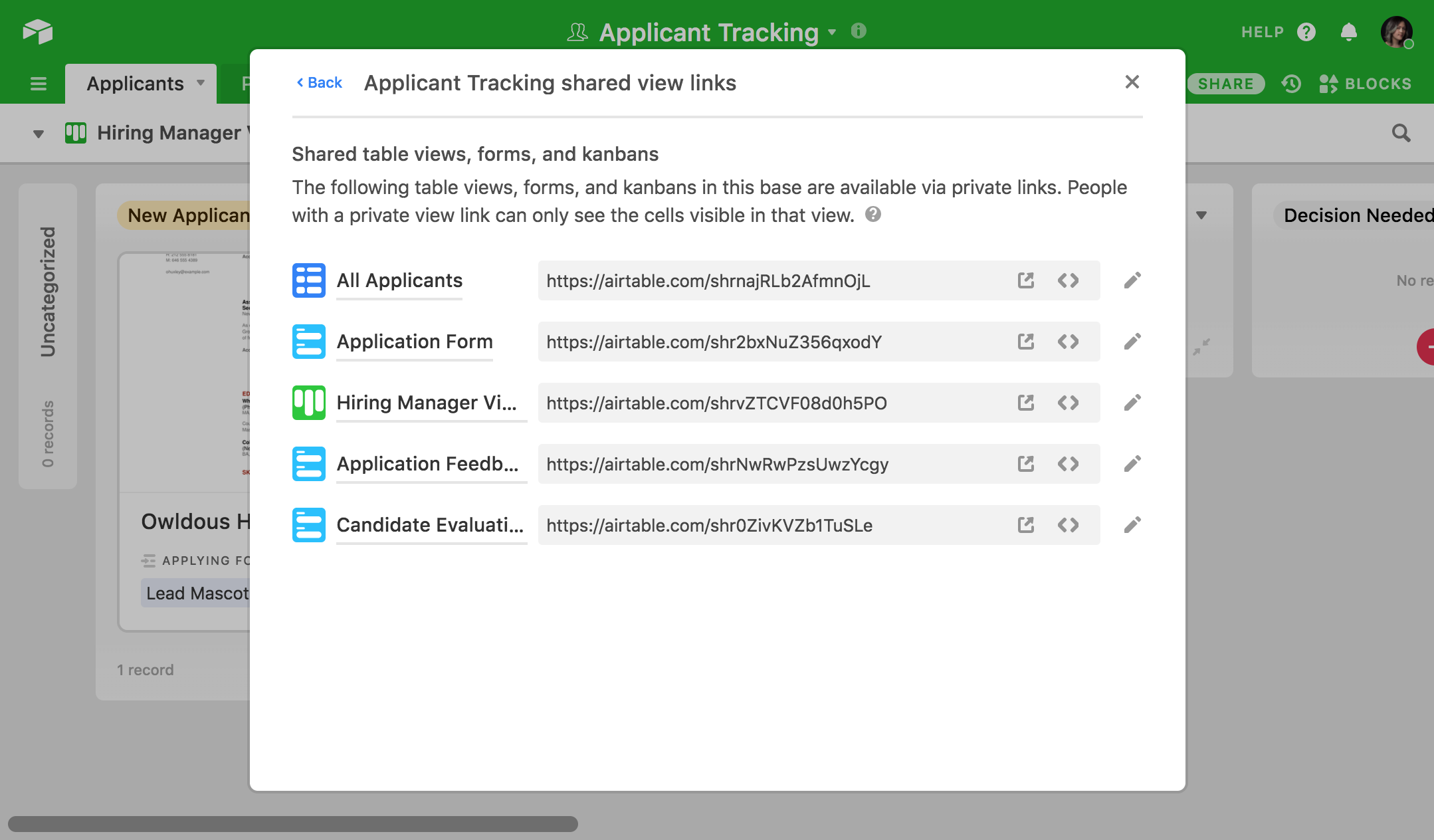Show embed code for Application Form
The width and height of the screenshot is (1434, 840).
pyautogui.click(x=1068, y=342)
